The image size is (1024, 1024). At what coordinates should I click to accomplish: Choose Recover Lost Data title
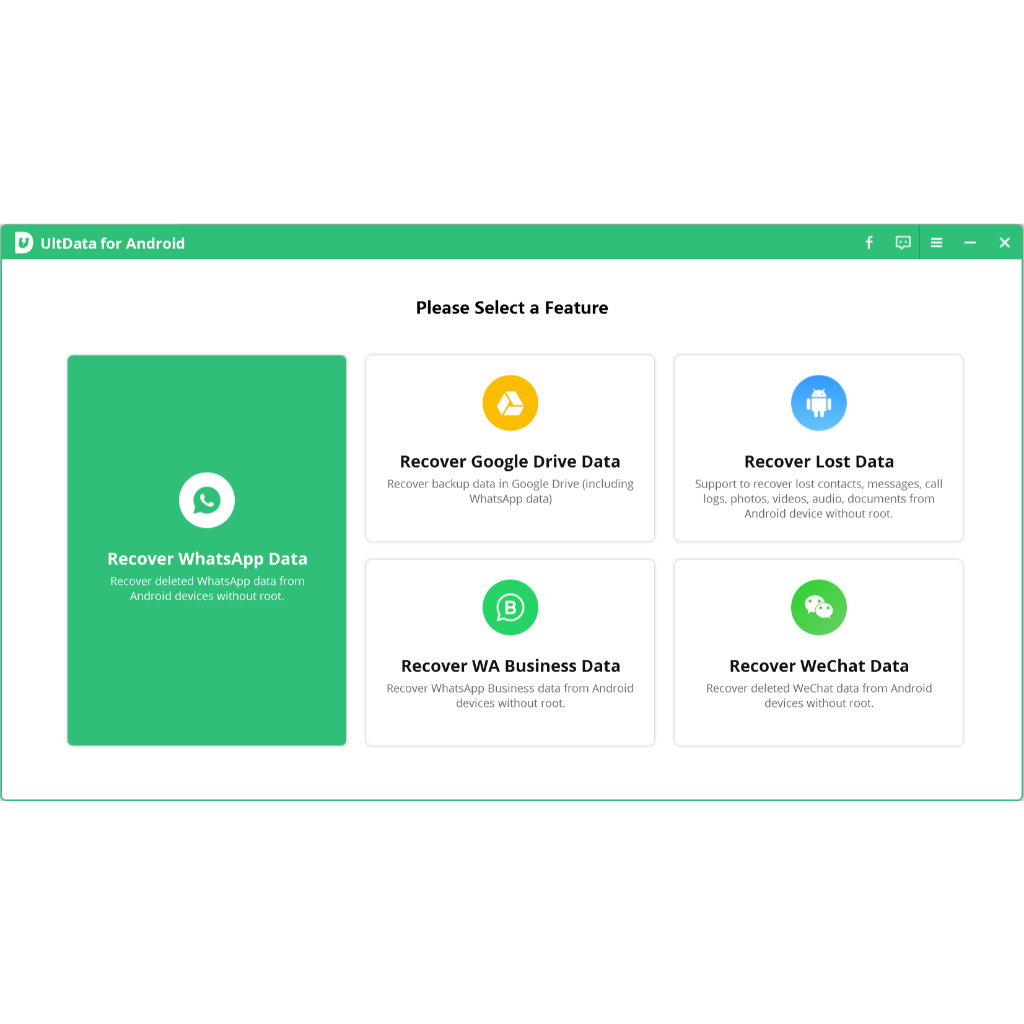819,462
